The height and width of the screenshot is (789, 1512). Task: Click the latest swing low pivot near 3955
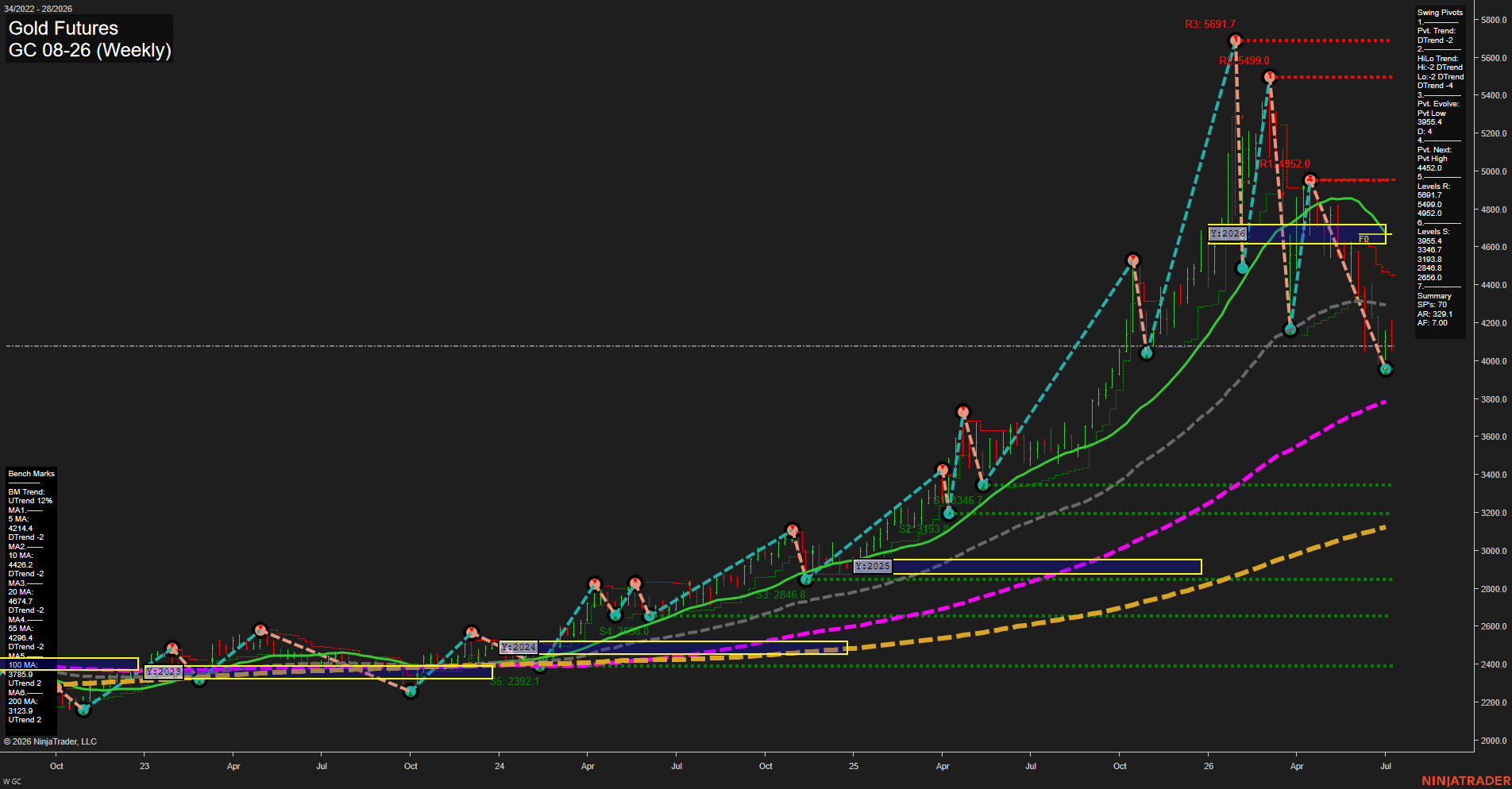(x=1386, y=369)
